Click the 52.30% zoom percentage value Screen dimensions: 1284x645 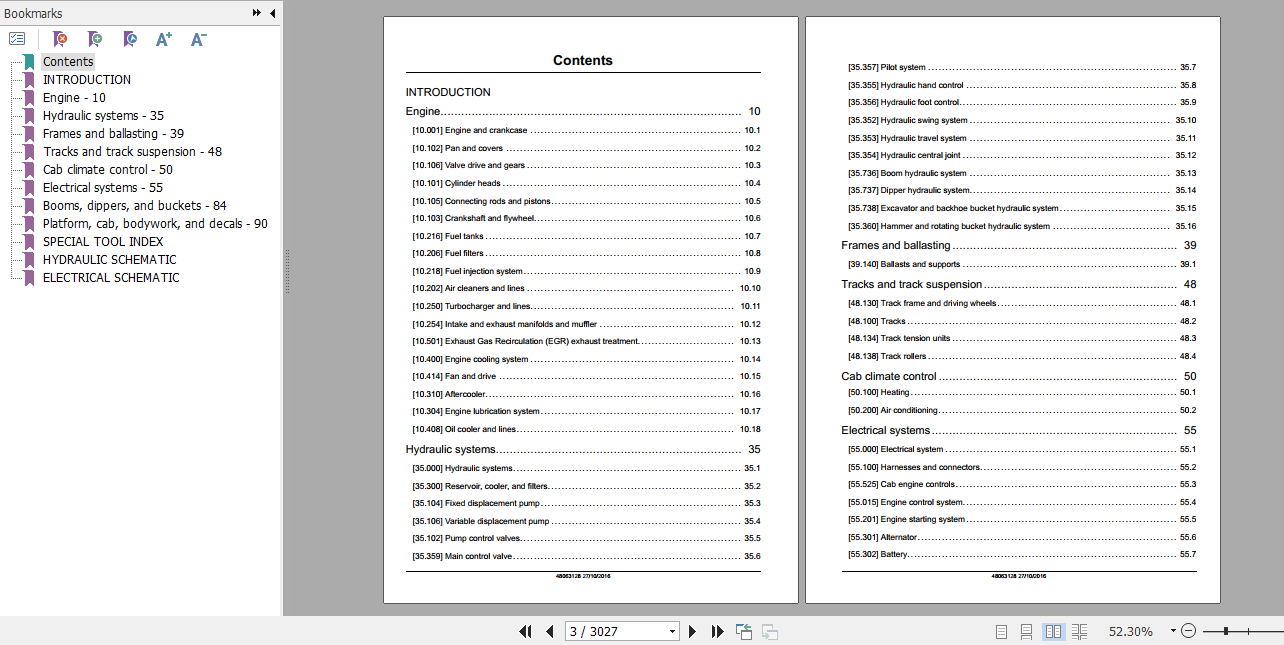pyautogui.click(x=1131, y=631)
